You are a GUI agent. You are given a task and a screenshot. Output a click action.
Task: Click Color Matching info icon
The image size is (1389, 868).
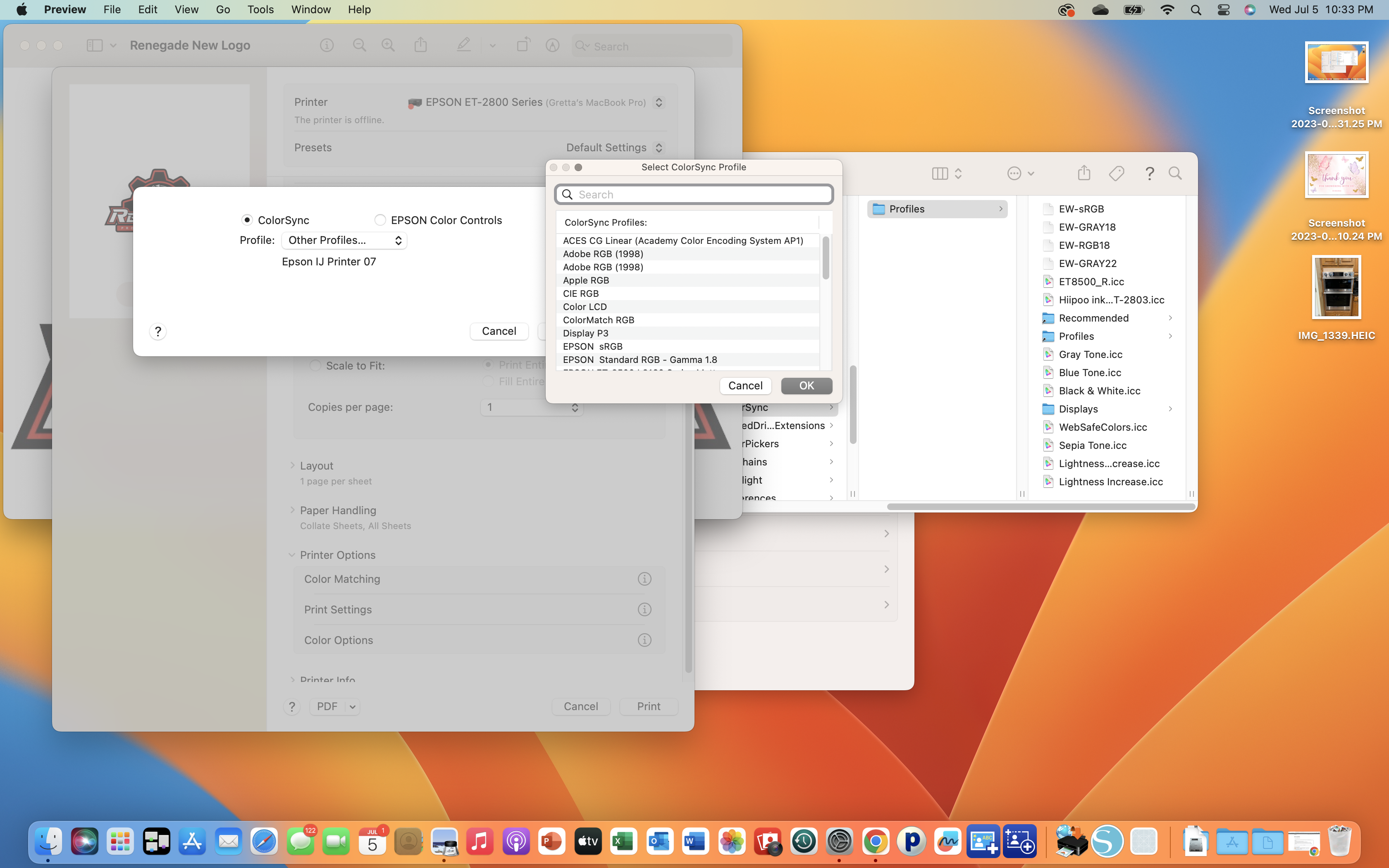coord(644,579)
